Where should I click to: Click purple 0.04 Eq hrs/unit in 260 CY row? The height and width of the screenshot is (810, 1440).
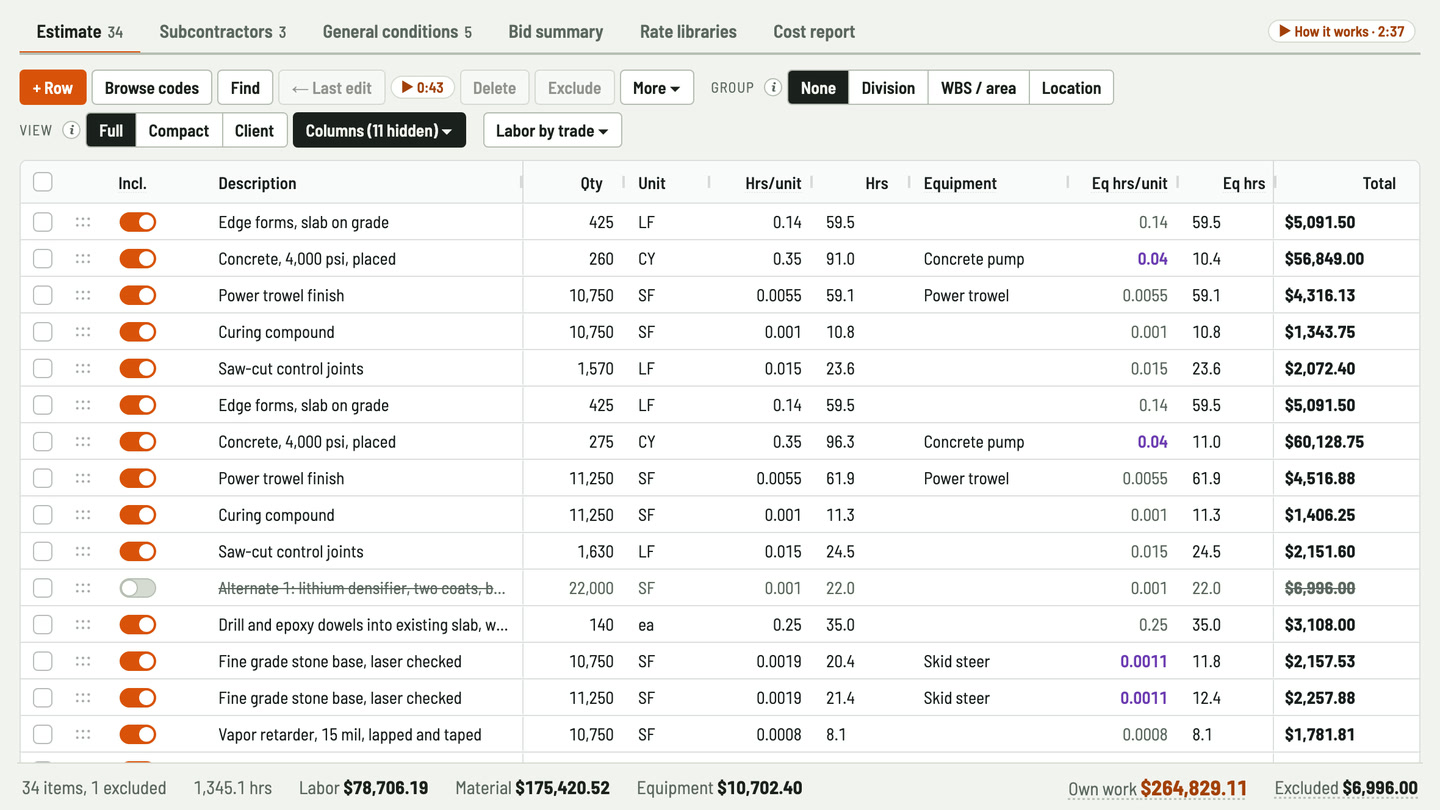click(x=1152, y=259)
